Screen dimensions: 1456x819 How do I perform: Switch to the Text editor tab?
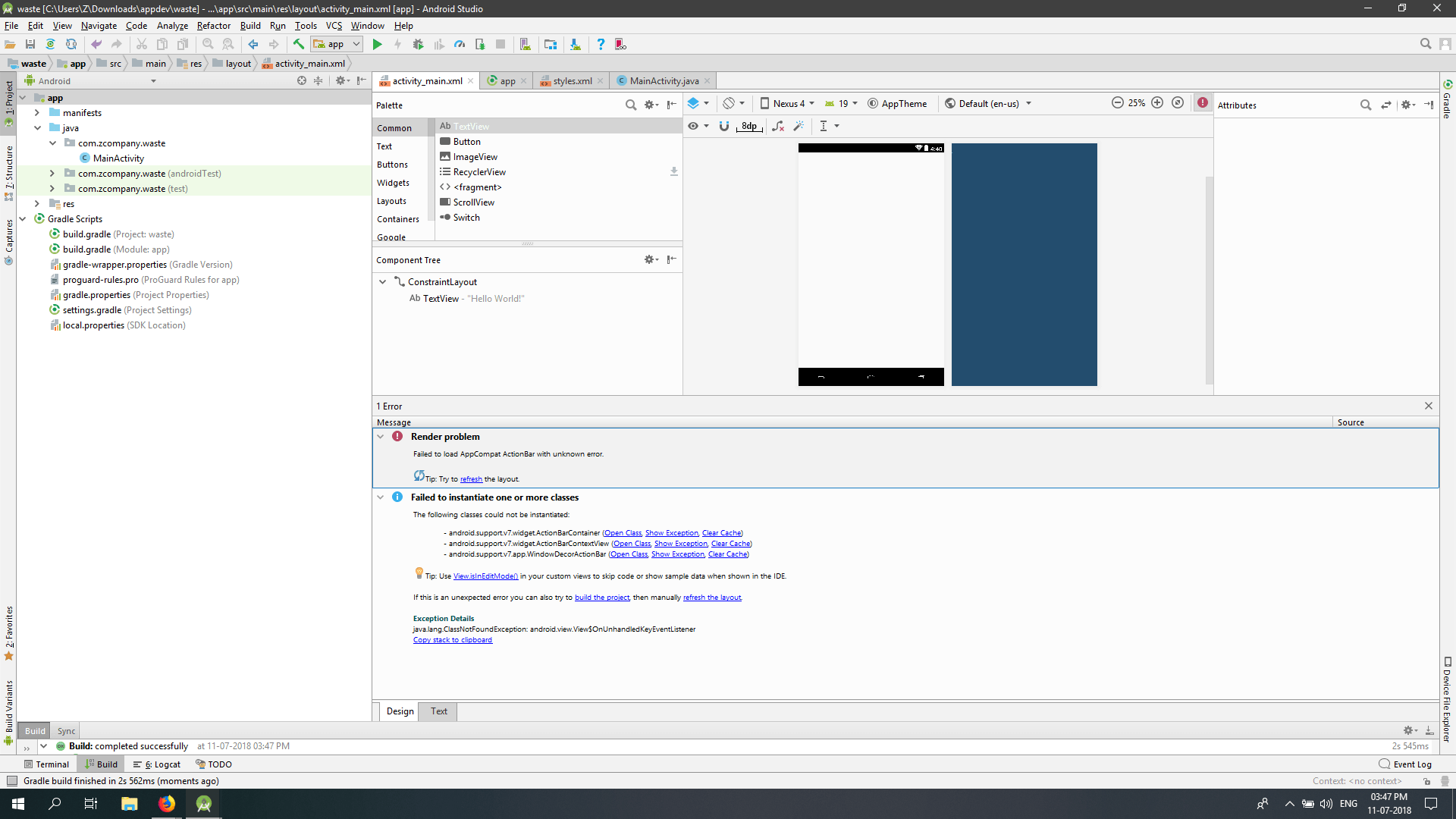pos(439,711)
